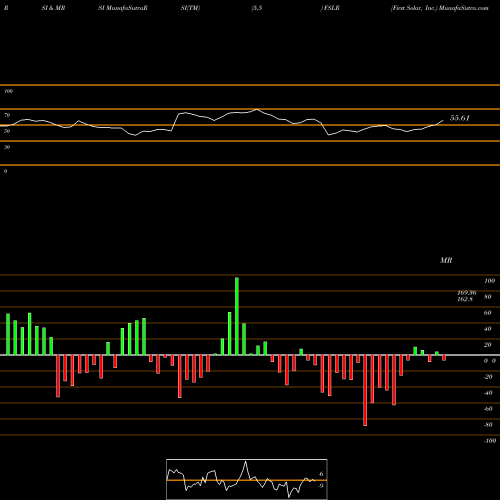
Task: Click the MR axis label -40
Action: click(x=488, y=393)
